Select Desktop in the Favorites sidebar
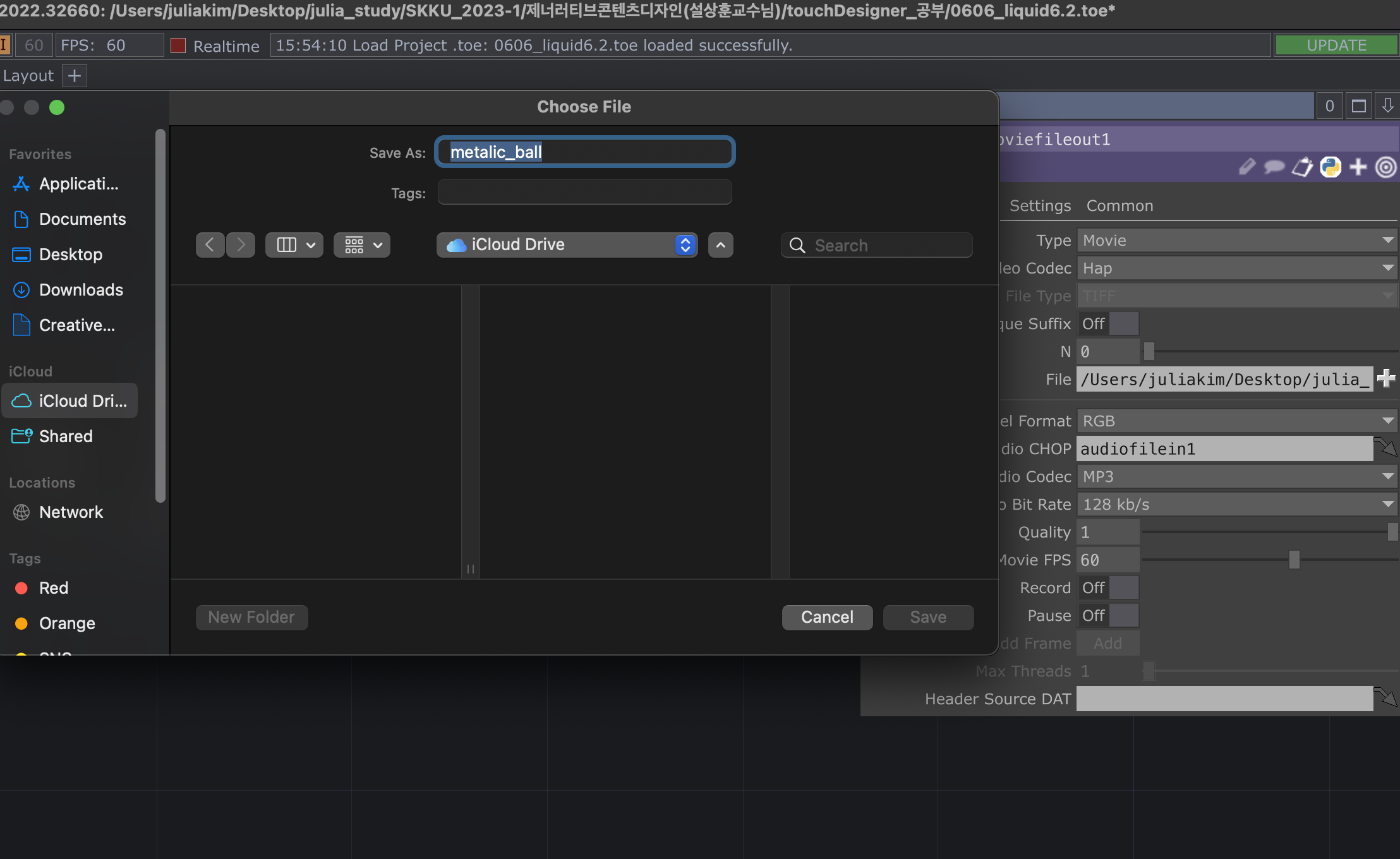The image size is (1400, 859). coord(70,255)
